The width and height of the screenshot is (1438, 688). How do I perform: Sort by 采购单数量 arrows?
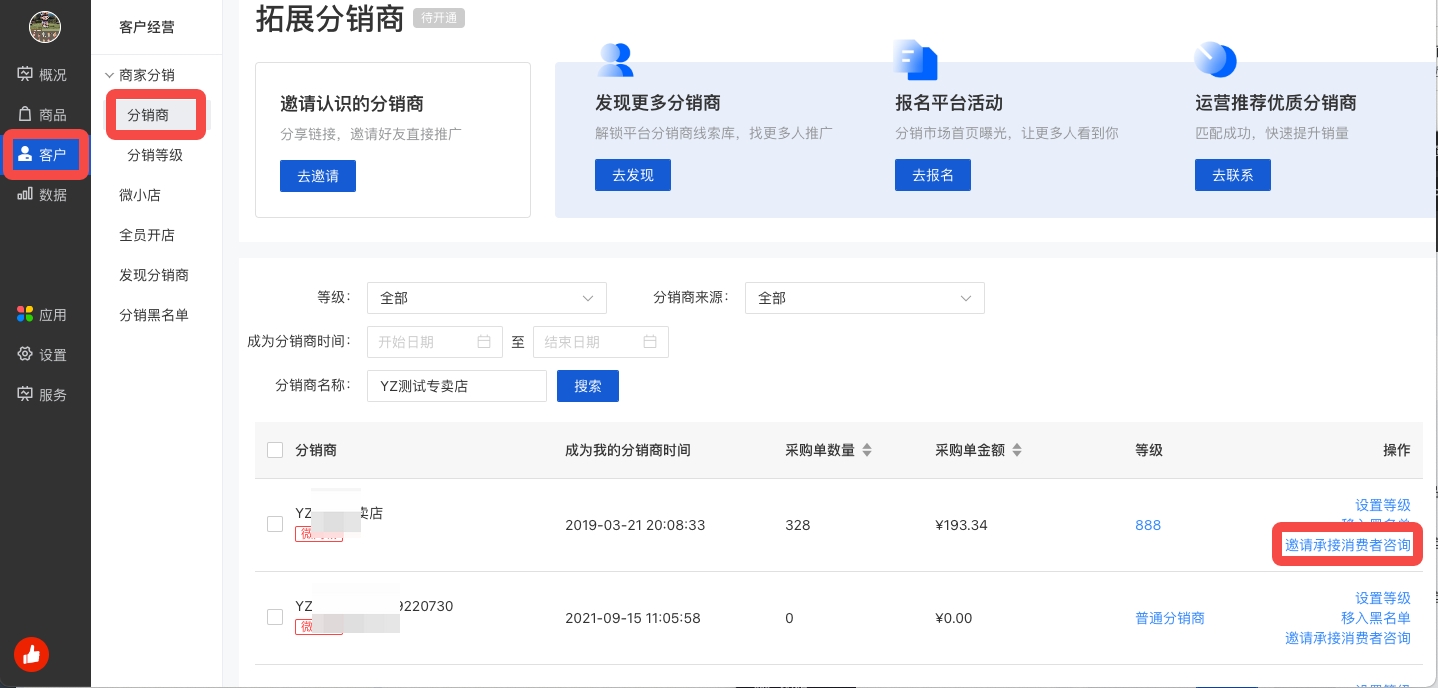pyautogui.click(x=867, y=451)
